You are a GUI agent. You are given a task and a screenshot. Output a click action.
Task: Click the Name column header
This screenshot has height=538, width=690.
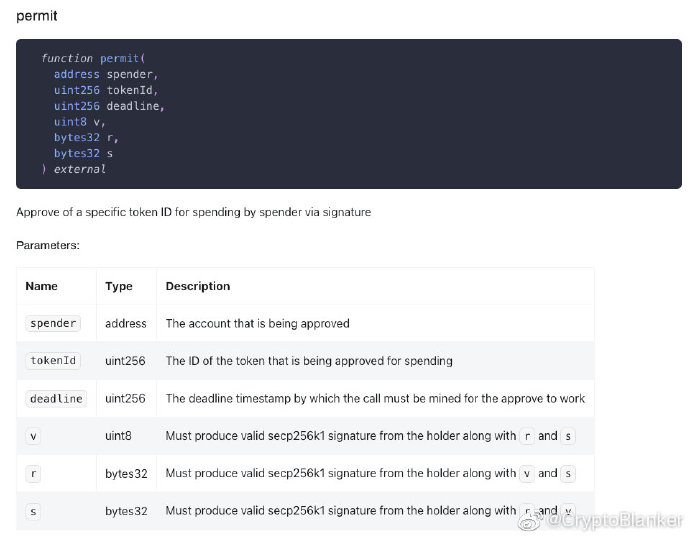[42, 286]
